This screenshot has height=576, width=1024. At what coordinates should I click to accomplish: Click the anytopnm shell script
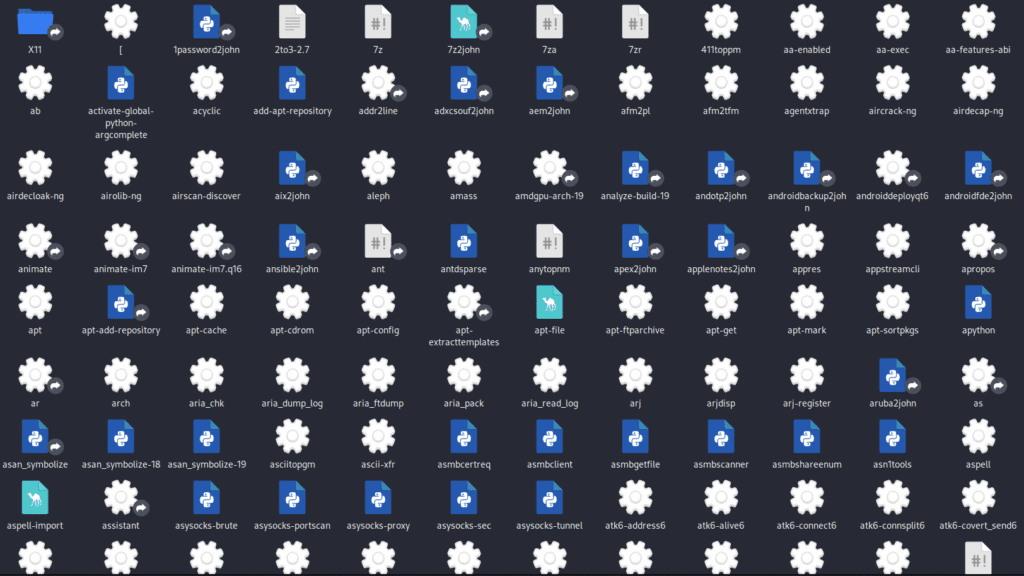pos(549,241)
